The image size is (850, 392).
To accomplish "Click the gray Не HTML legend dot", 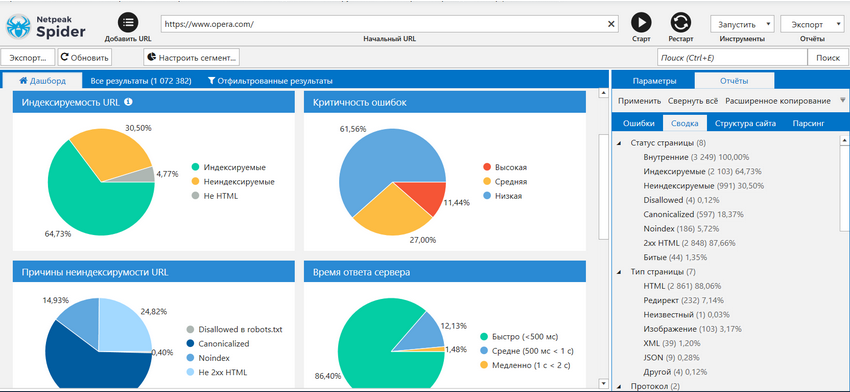I will tap(195, 196).
